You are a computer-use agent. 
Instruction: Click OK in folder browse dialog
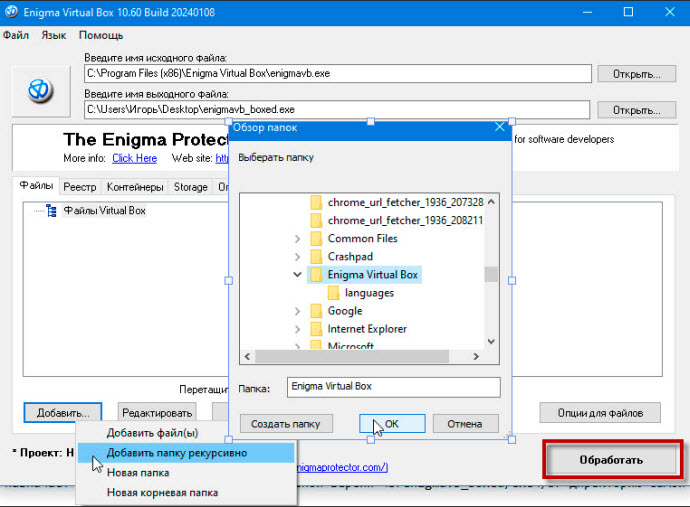392,424
